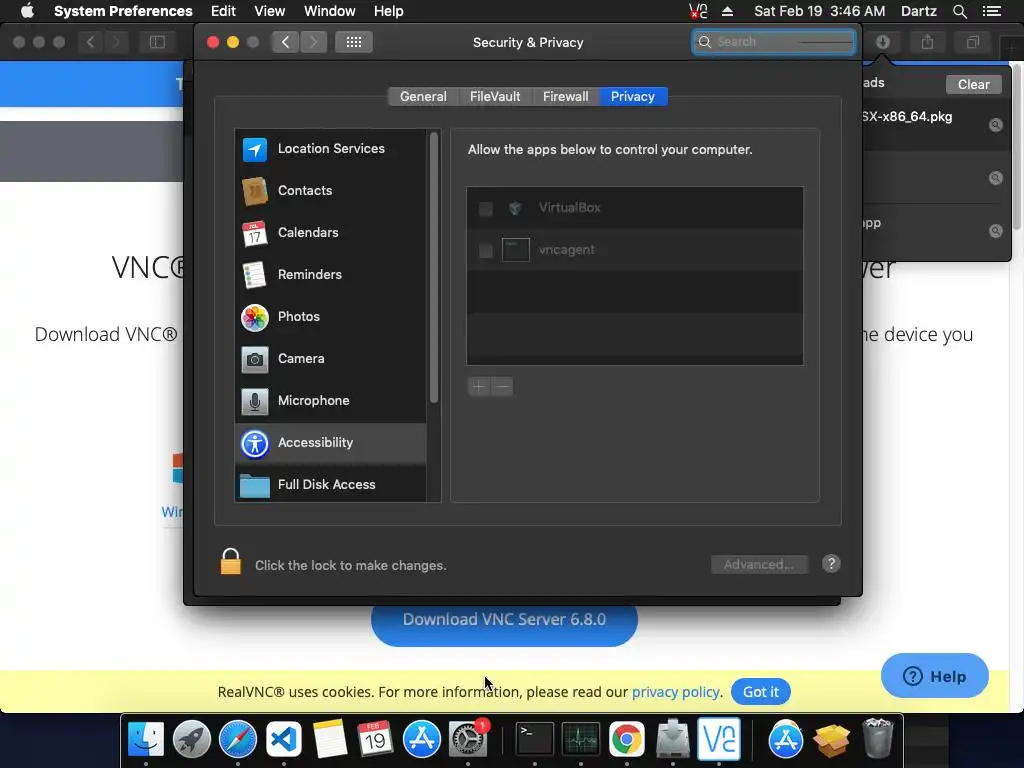Select Calendars in privacy list

coord(330,232)
